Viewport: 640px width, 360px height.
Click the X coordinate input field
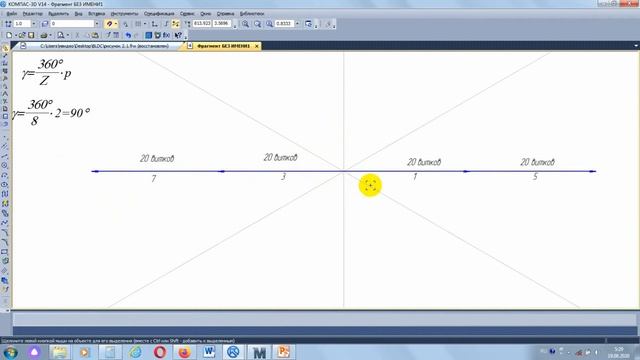[x=202, y=24]
